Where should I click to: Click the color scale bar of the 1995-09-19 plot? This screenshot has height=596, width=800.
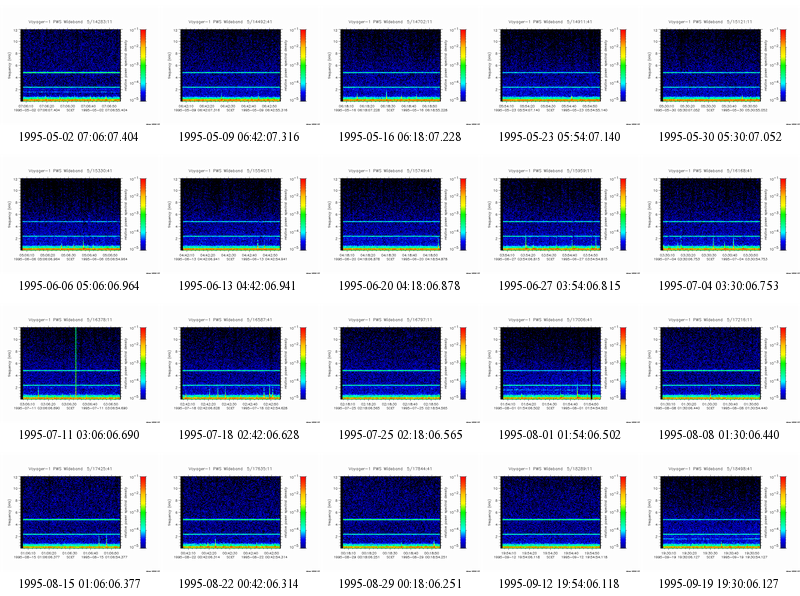783,512
